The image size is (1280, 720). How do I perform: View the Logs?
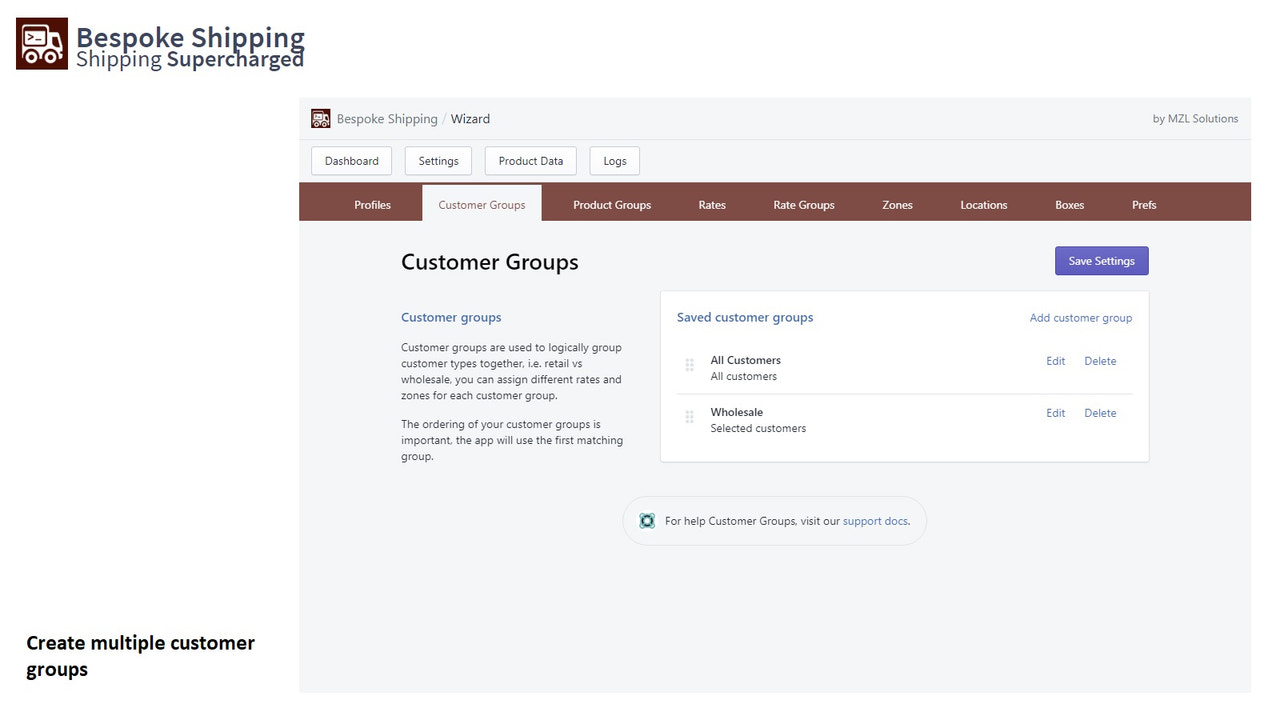tap(614, 160)
